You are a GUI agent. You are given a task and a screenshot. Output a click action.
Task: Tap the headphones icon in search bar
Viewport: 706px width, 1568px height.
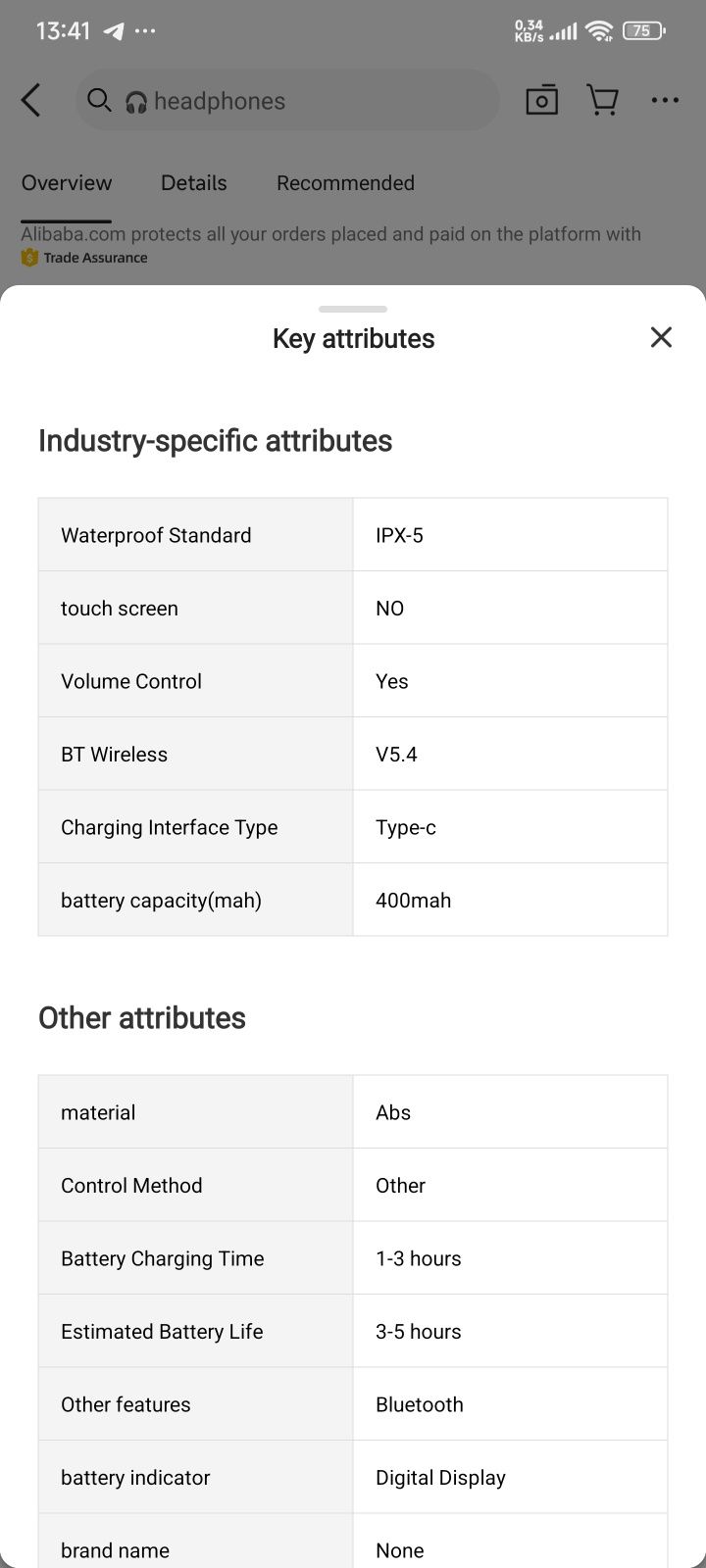136,102
